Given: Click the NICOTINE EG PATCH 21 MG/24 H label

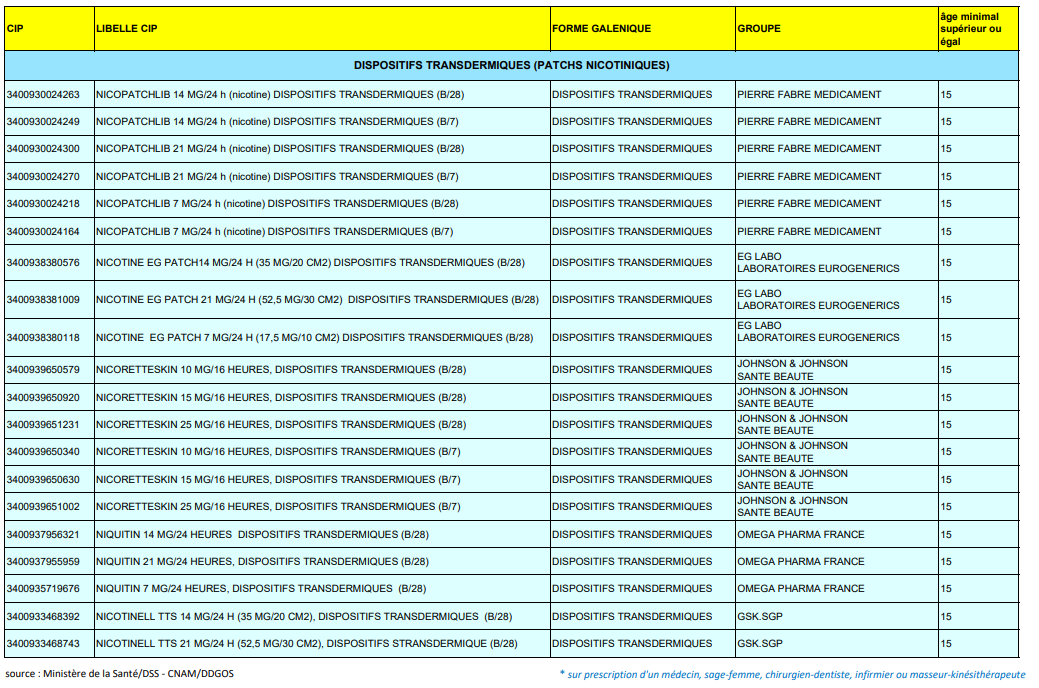Looking at the screenshot, I should click(317, 300).
